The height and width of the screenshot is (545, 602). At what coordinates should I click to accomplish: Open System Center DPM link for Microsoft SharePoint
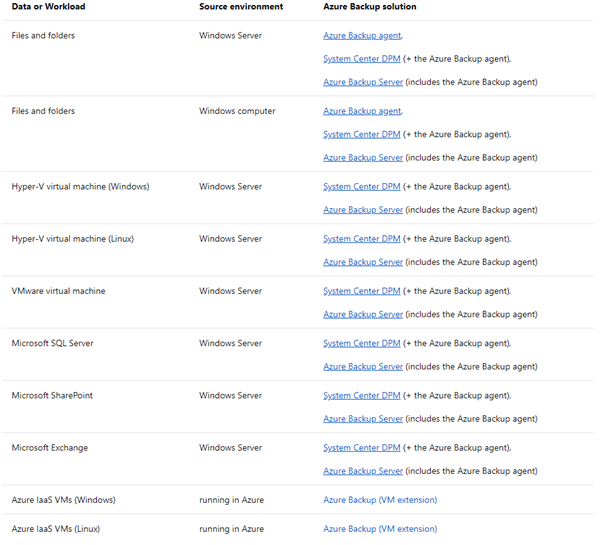(x=362, y=396)
